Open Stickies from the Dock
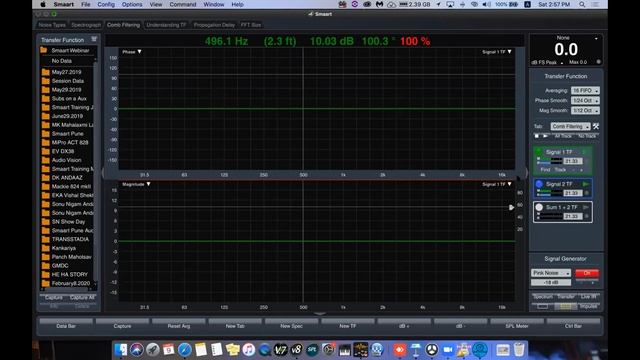Image resolution: width=640 pixels, height=360 pixels. [232, 350]
